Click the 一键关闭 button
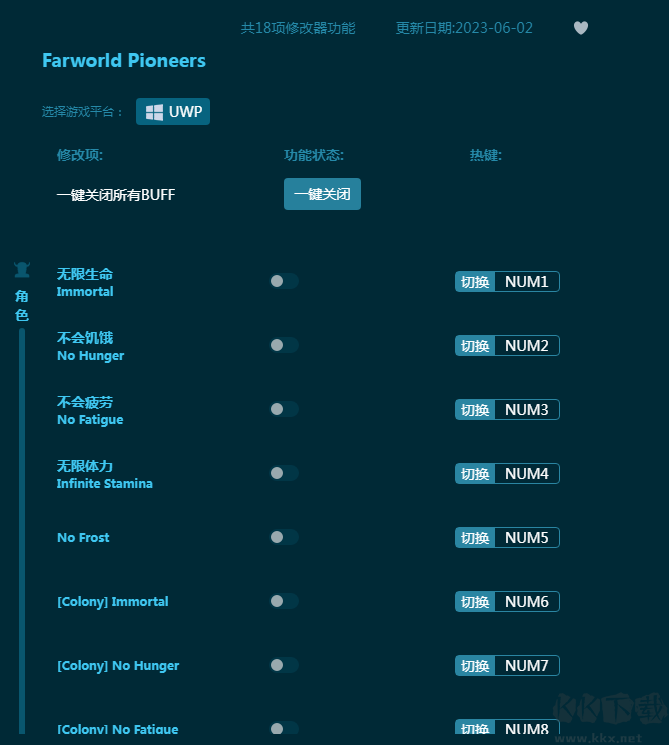The width and height of the screenshot is (669, 745). coord(322,194)
